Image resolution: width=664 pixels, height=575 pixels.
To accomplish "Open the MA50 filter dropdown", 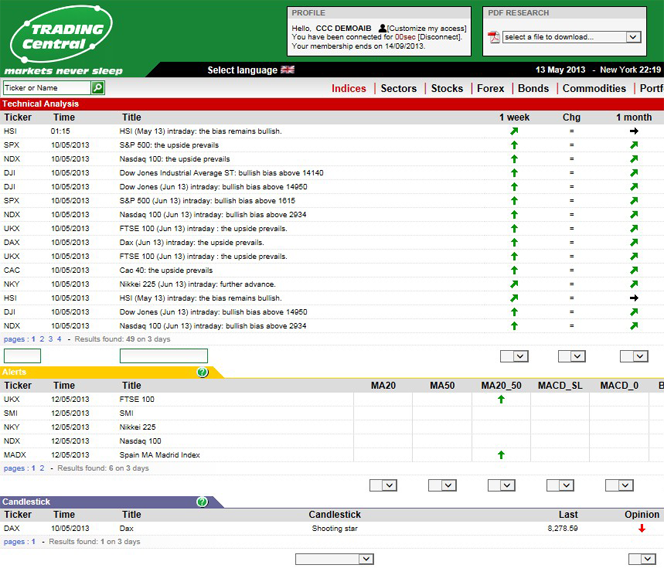I will [x=442, y=485].
